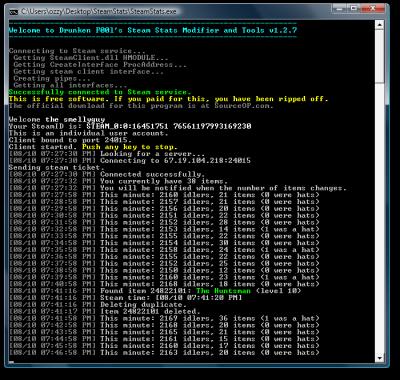Click 'Getting SteamClient.dll HMODULE...' line
Viewport: 400px width, 380px height.
(91, 58)
